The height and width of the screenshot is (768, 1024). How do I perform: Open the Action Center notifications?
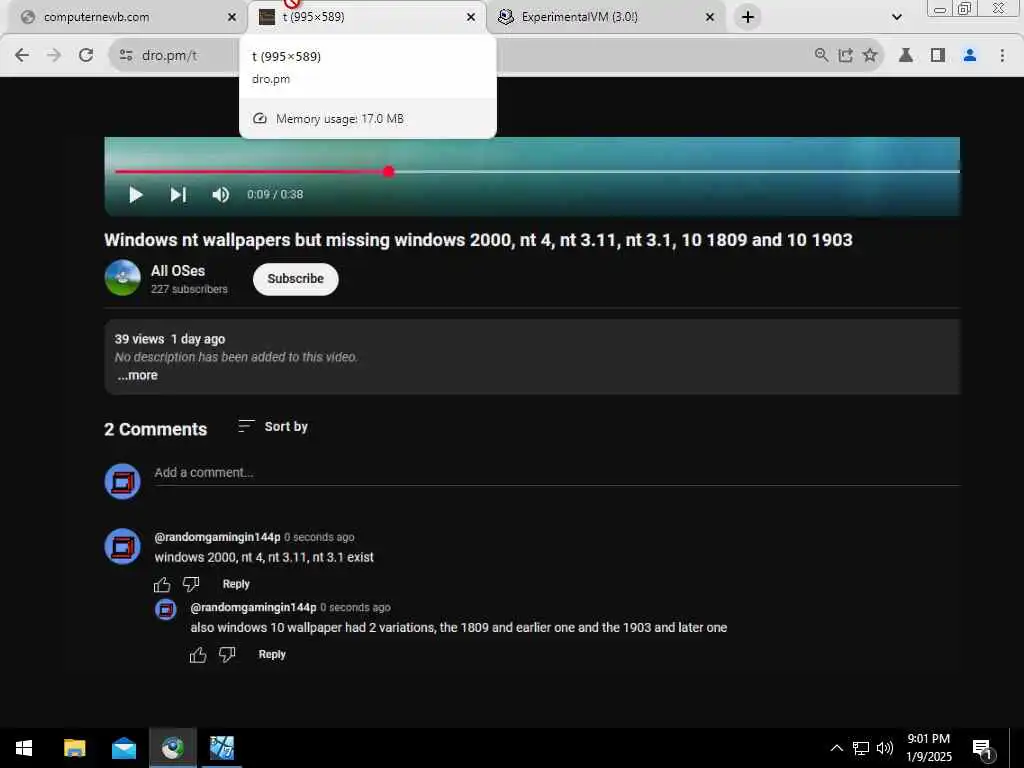click(x=982, y=748)
